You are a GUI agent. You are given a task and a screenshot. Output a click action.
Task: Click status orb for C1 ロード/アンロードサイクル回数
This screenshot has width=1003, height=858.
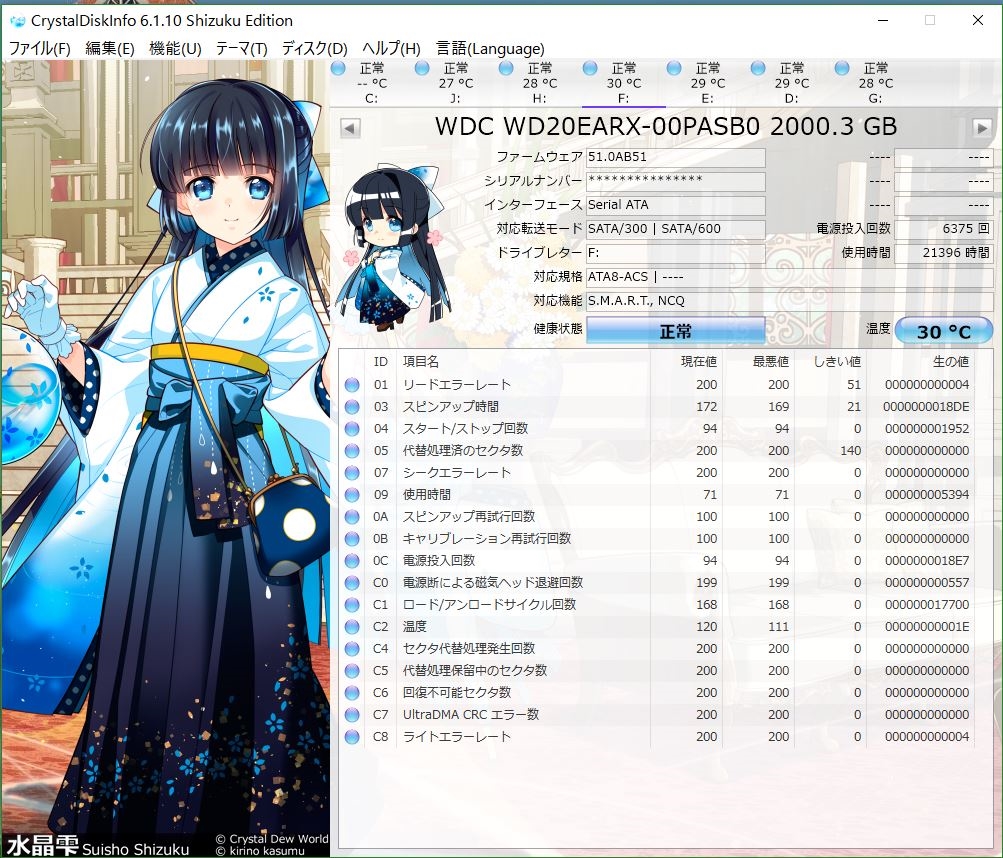(352, 605)
